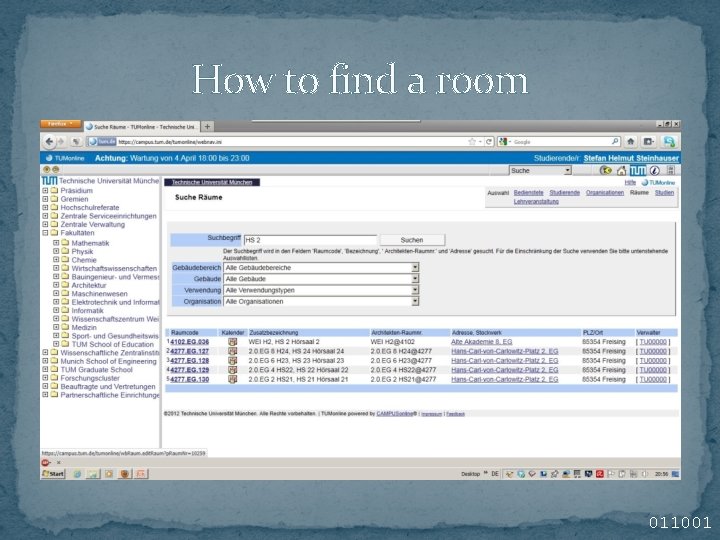Open Architektur faculty in tree
Screen dimensions: 720x540
point(89,285)
